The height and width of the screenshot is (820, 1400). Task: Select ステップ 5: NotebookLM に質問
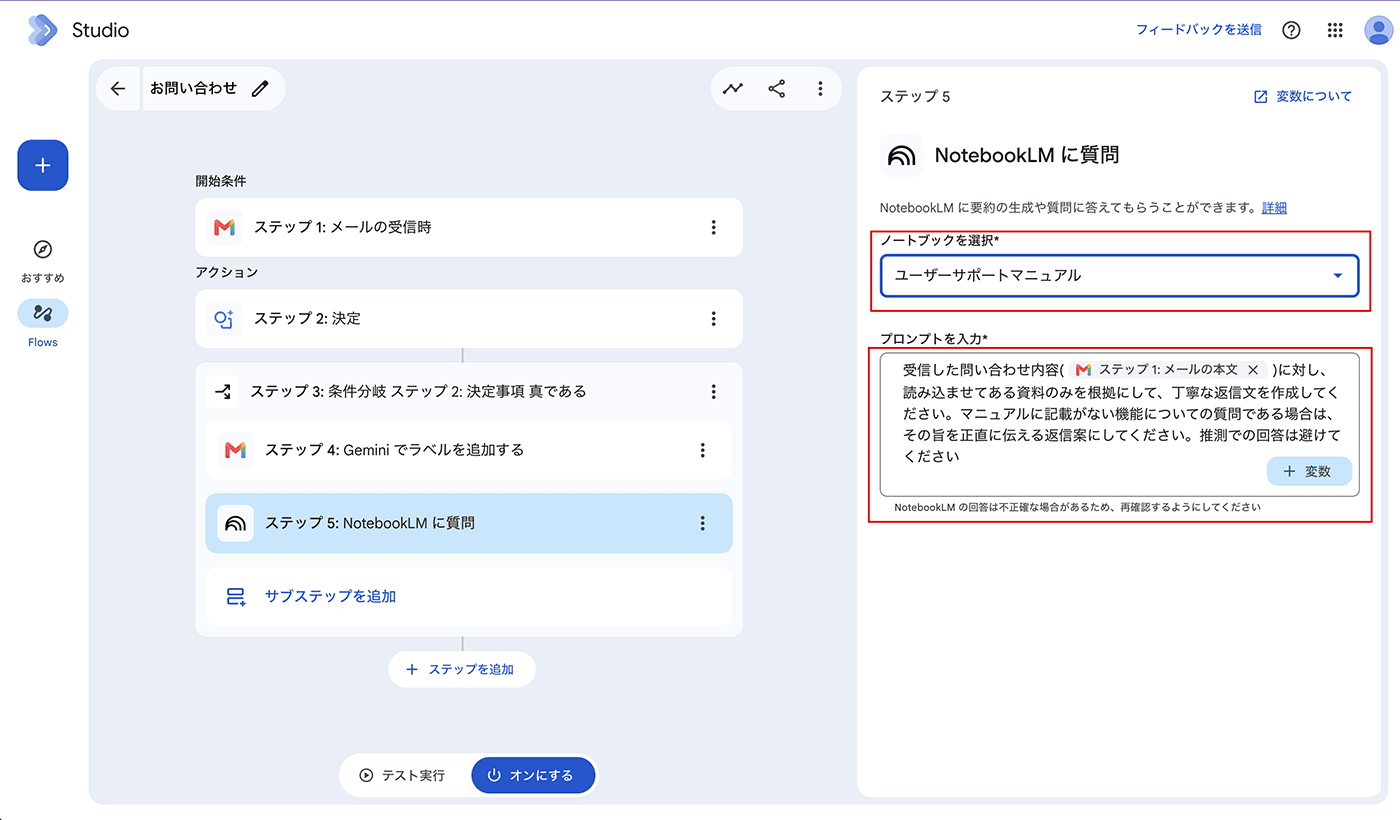point(469,523)
